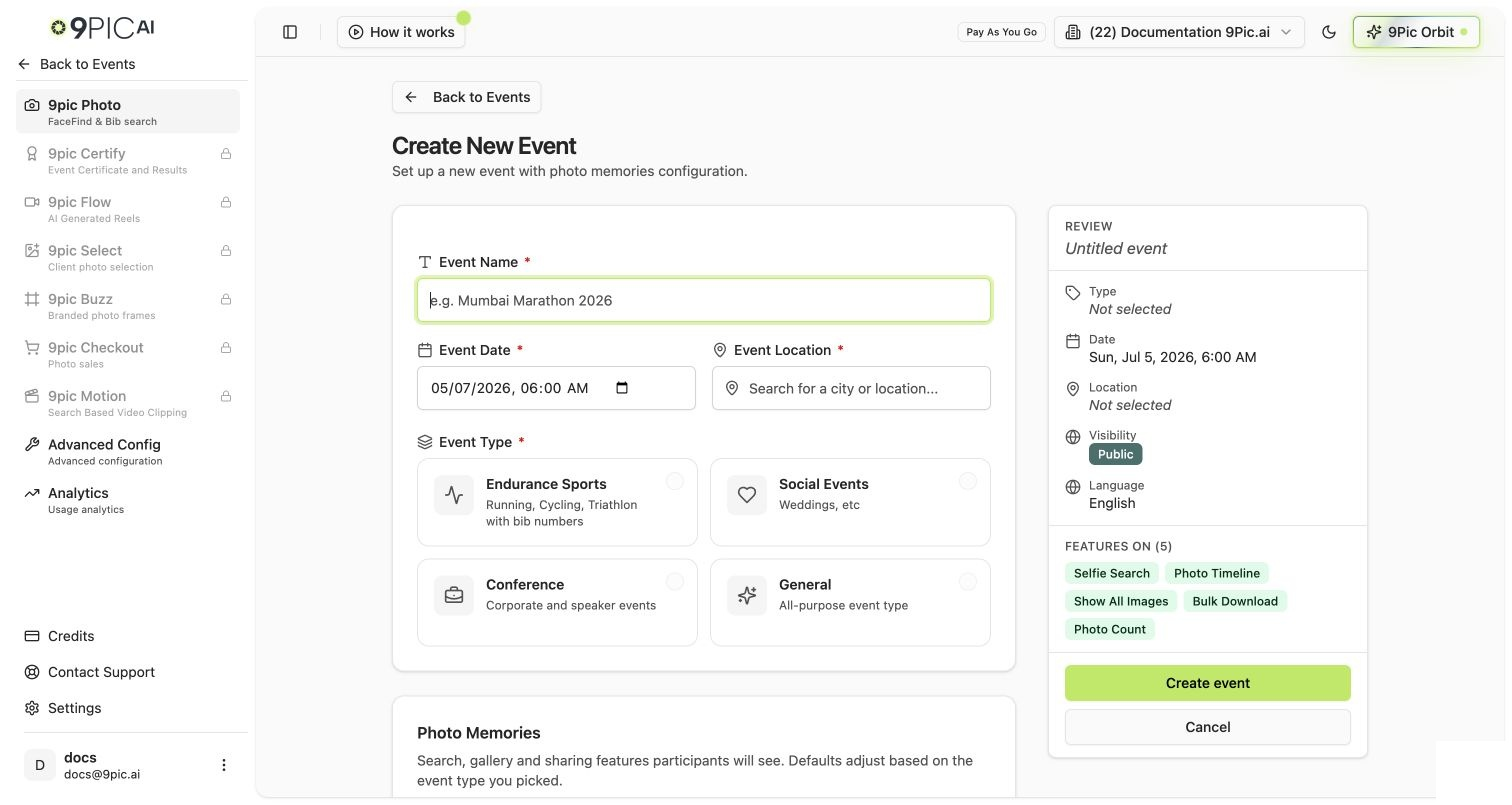Focus the Event Name input field
The height and width of the screenshot is (805, 1512).
tap(704, 300)
